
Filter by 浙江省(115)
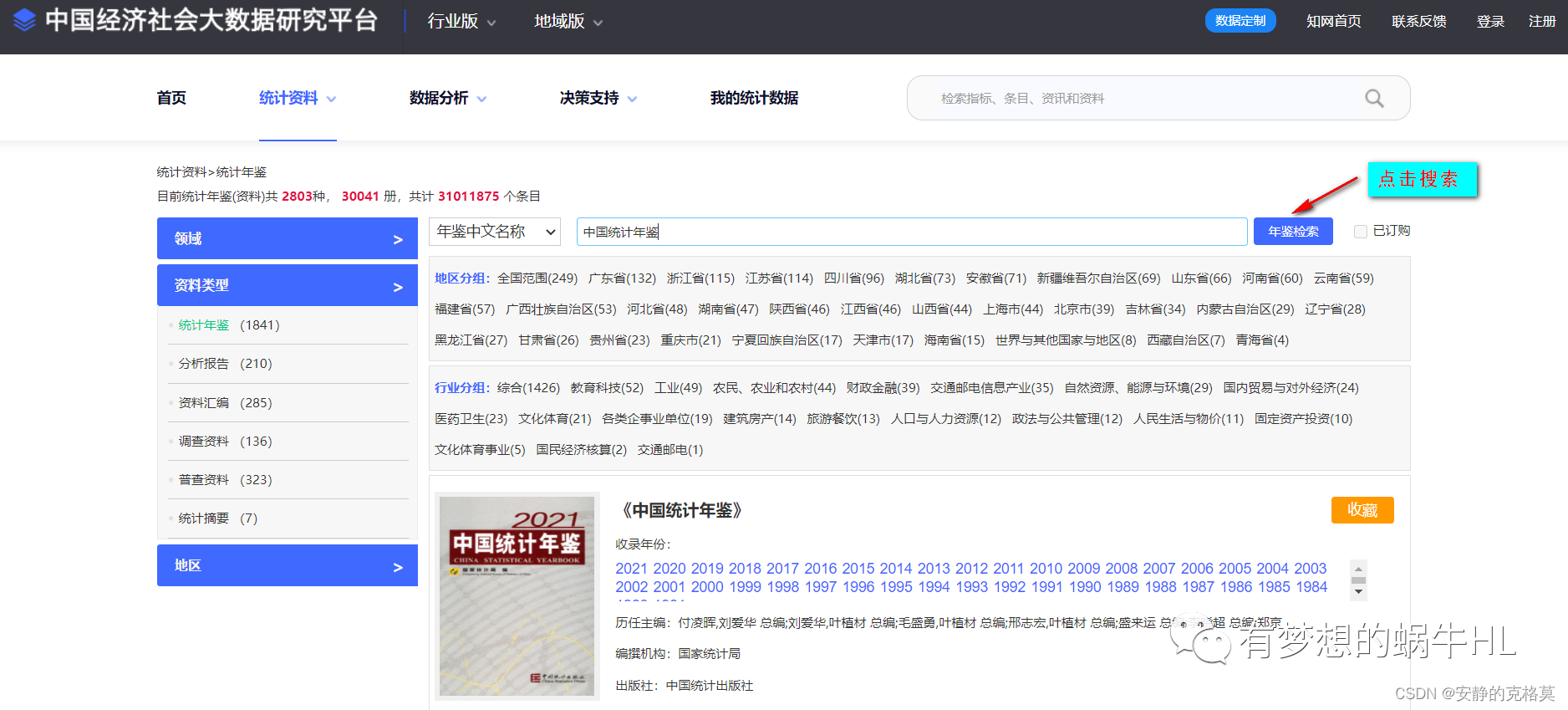click(x=700, y=278)
